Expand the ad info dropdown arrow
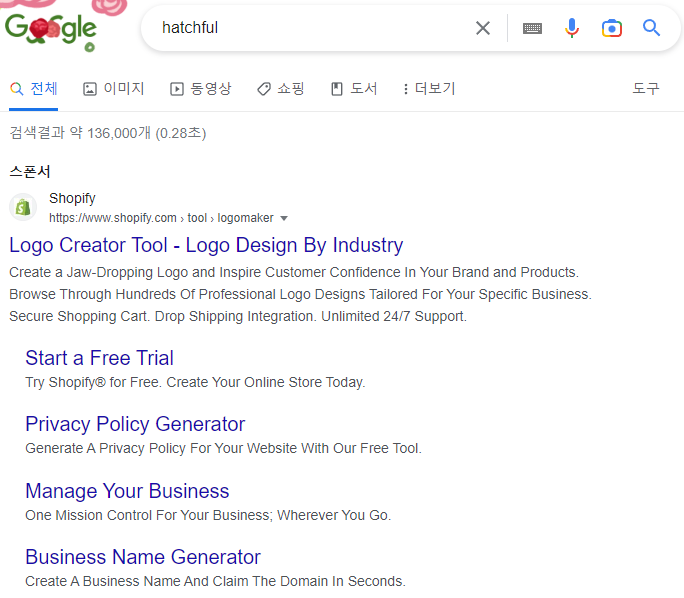This screenshot has height=598, width=684. 284,218
